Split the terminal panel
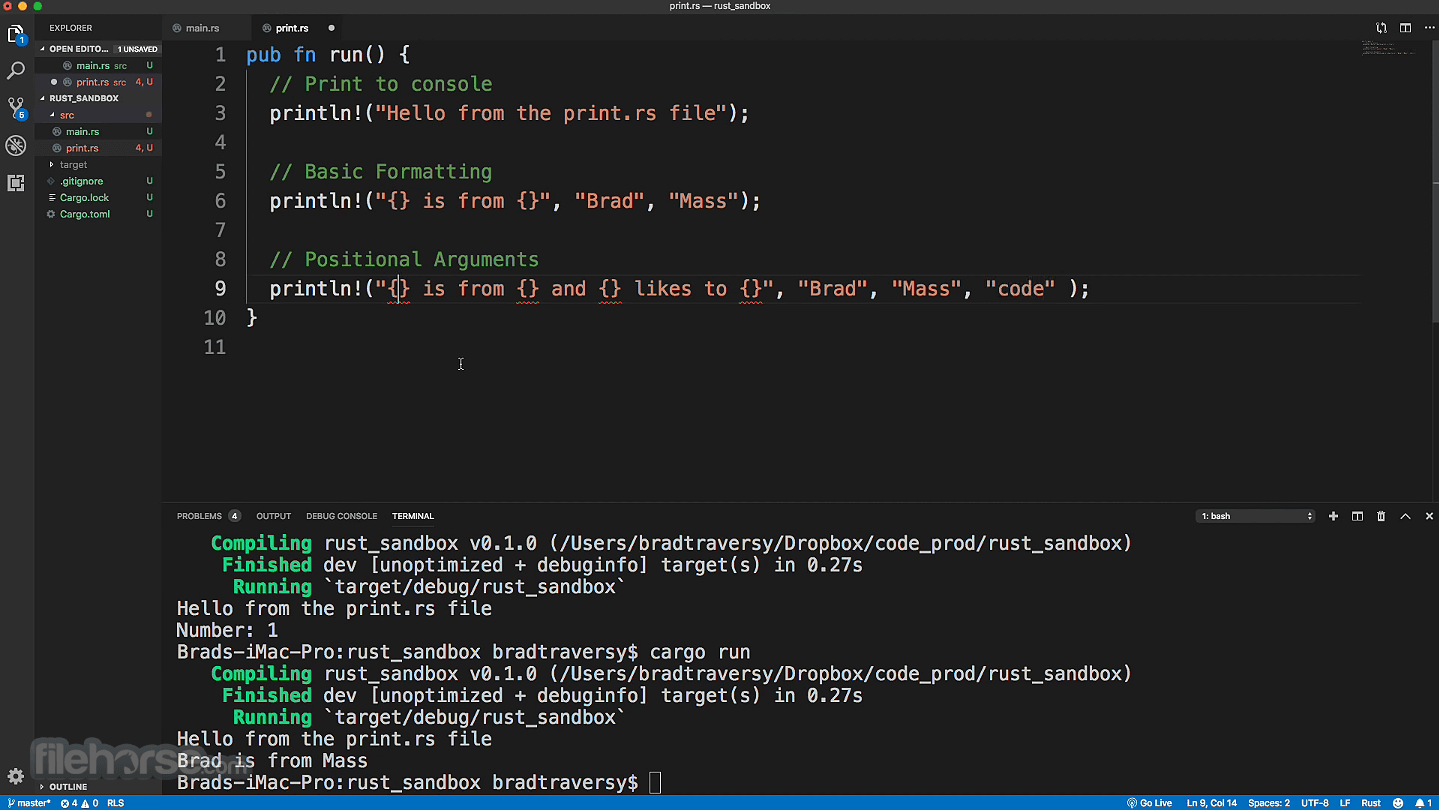1439x810 pixels. (1357, 516)
